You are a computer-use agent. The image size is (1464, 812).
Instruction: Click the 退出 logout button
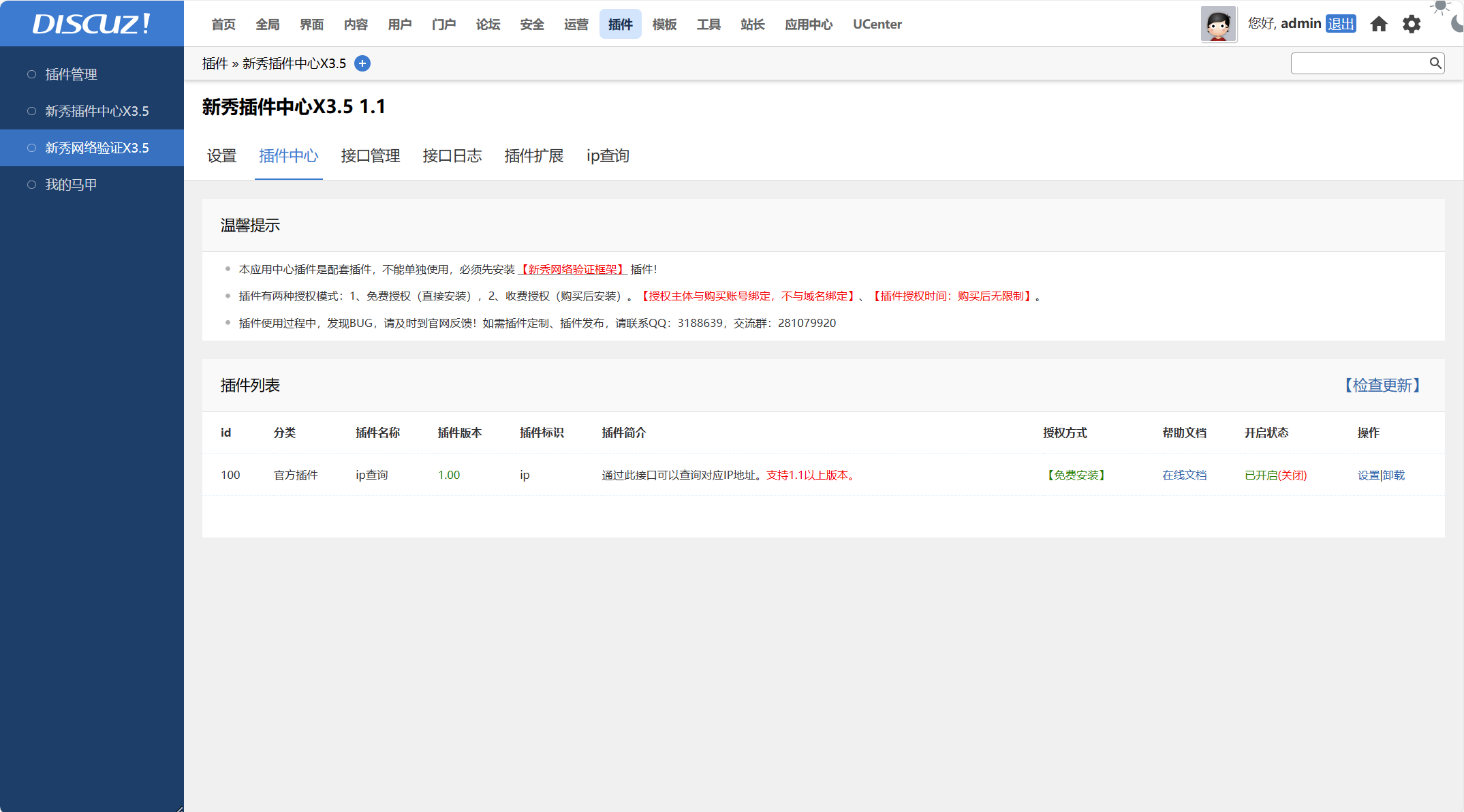click(x=1341, y=24)
